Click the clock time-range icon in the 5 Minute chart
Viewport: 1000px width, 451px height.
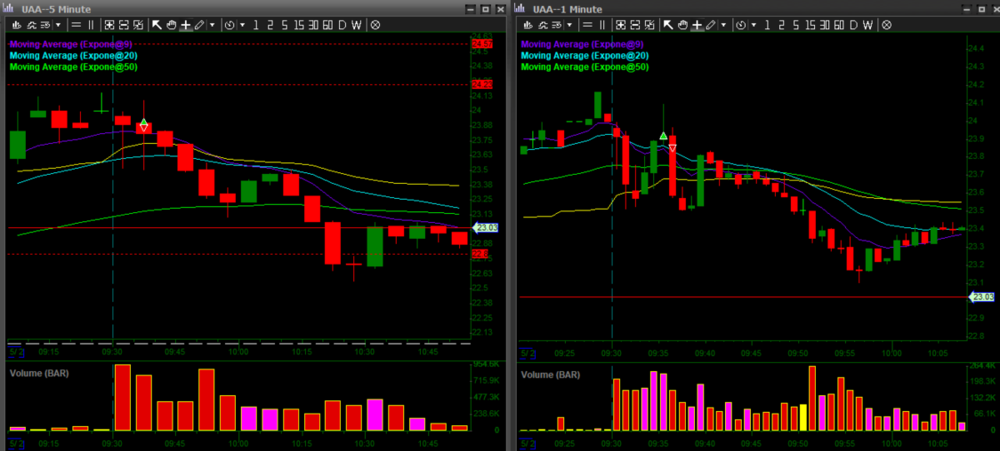point(231,25)
